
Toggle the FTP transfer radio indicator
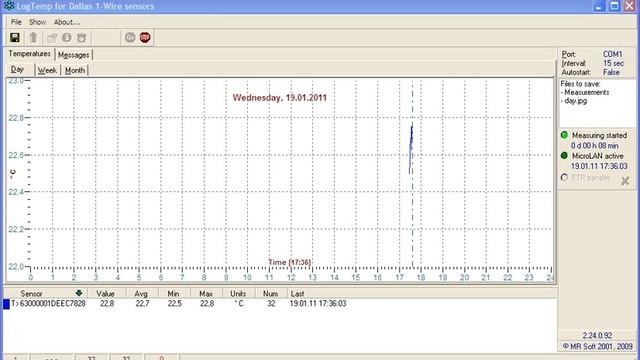[564, 178]
